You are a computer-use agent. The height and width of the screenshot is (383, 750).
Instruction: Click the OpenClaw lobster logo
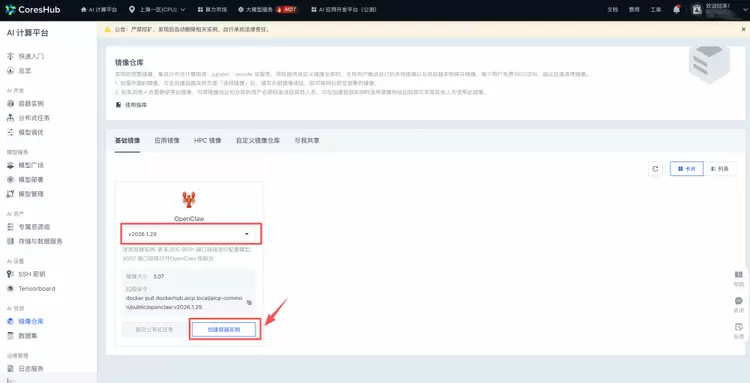189,199
